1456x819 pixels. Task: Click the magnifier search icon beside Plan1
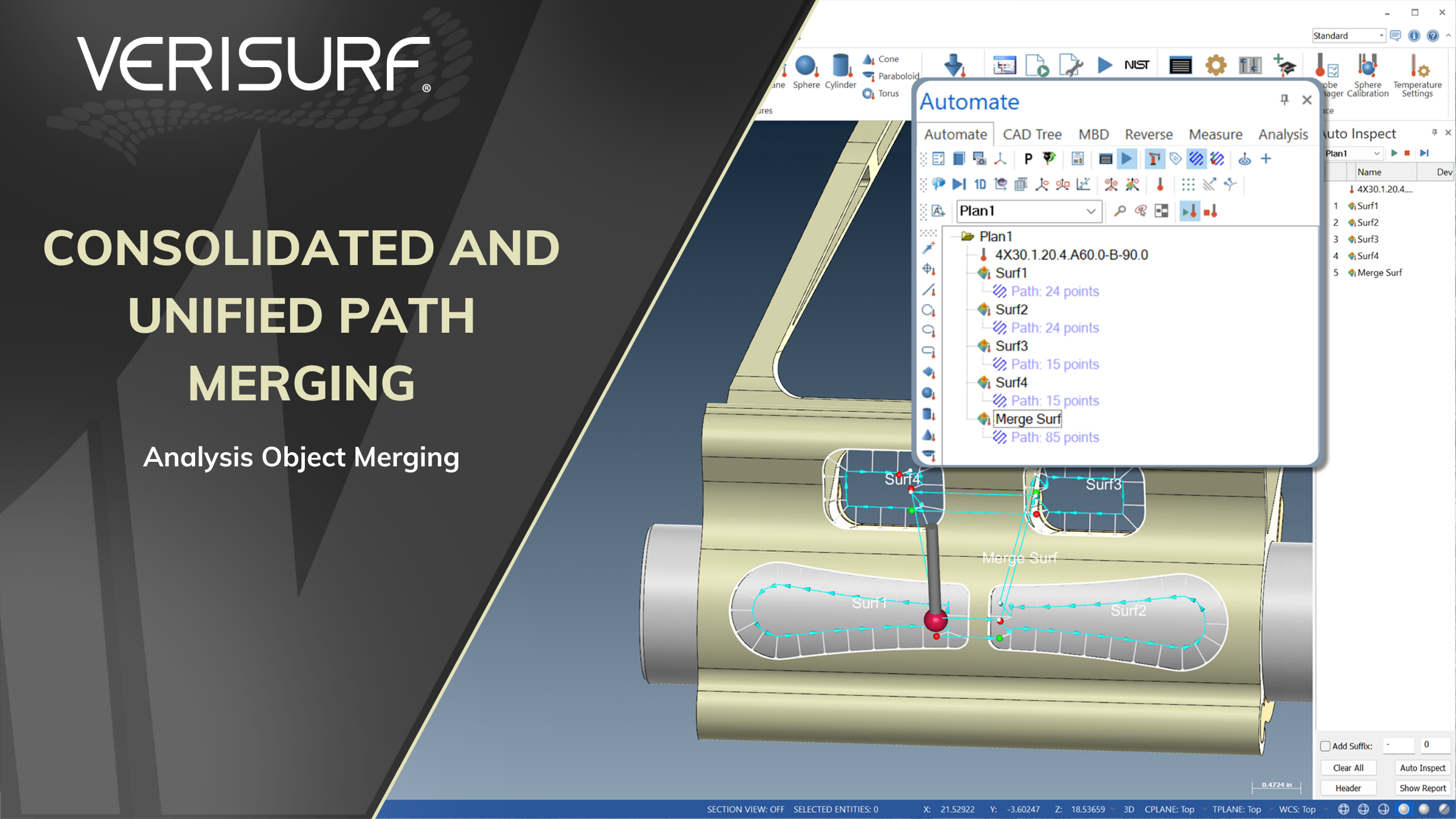tap(1120, 211)
